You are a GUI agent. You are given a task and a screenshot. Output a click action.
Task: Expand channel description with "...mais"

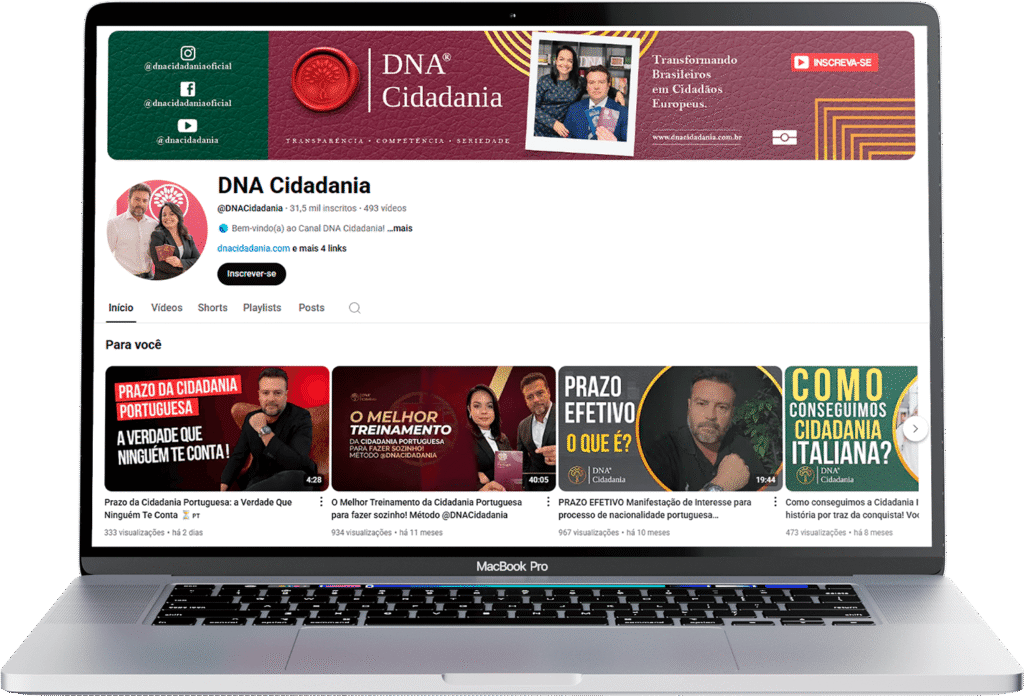tap(400, 228)
